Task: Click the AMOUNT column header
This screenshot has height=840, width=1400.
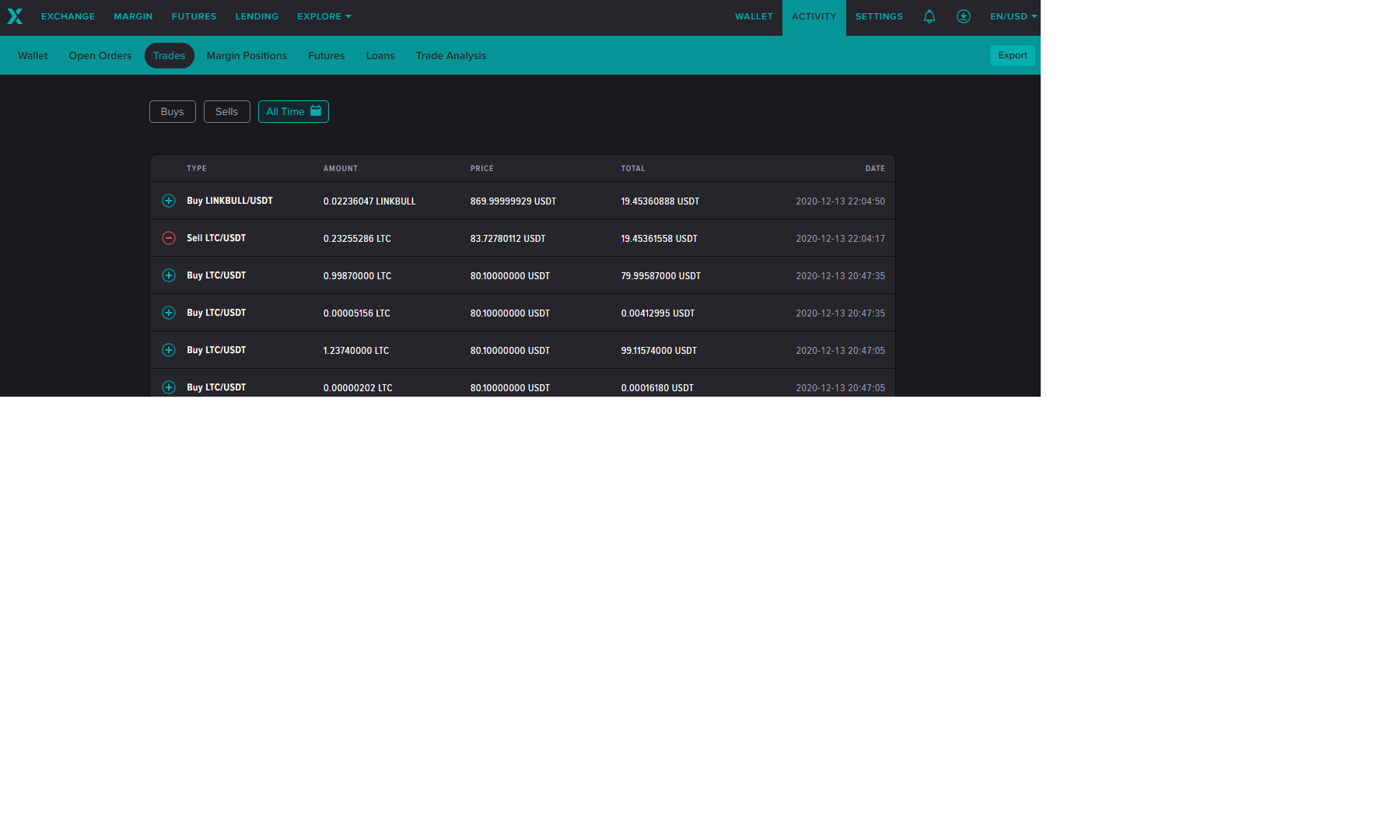Action: 341,168
